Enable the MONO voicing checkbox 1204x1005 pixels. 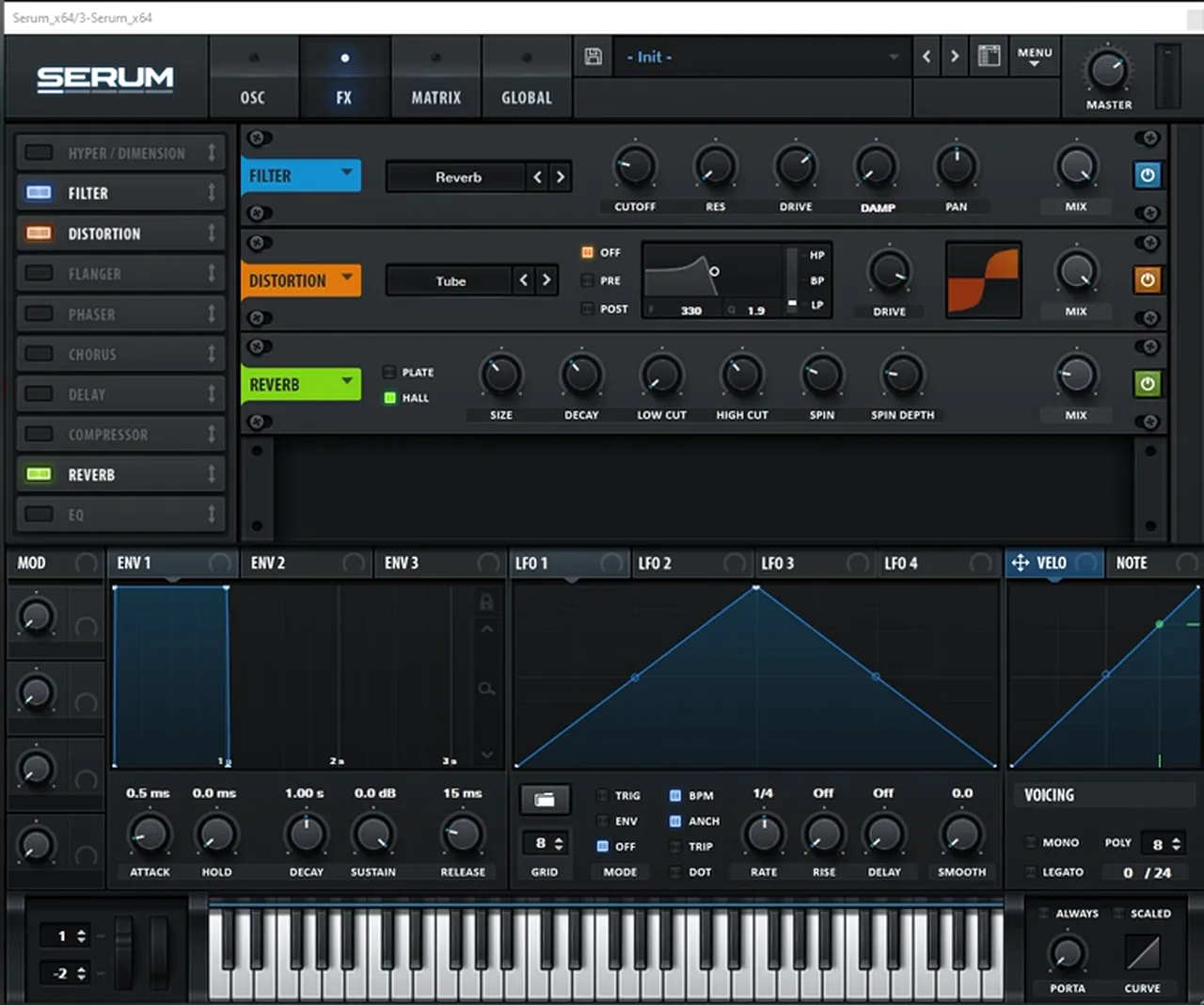click(1031, 842)
